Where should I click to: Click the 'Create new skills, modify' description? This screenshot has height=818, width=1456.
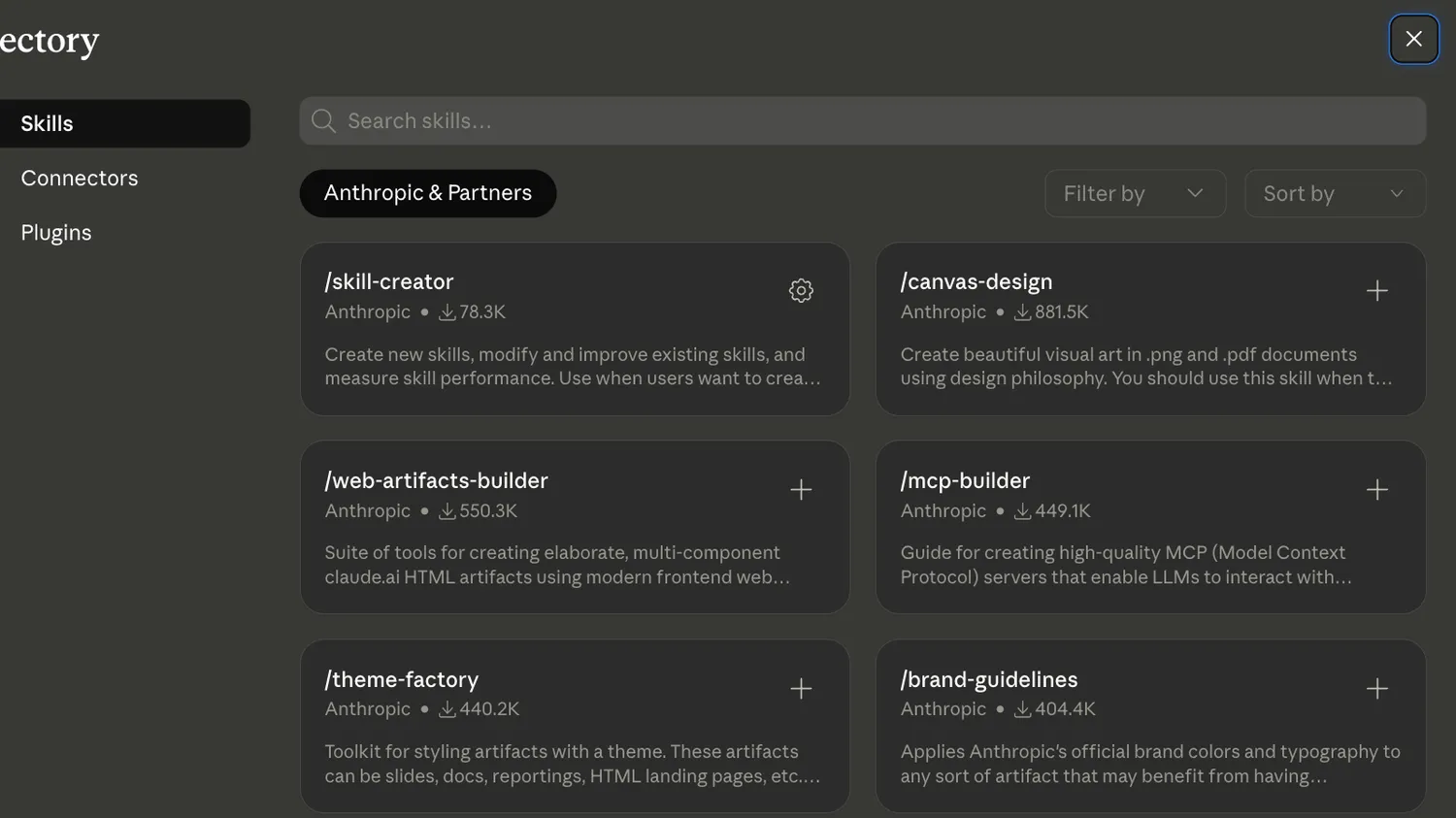pyautogui.click(x=573, y=367)
